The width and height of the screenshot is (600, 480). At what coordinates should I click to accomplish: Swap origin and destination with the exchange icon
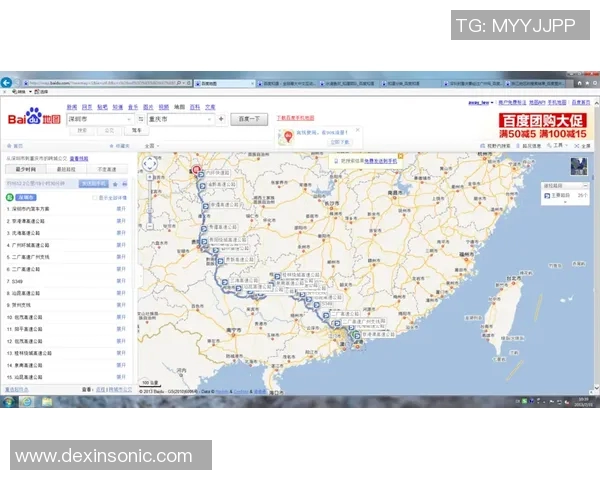coord(141,119)
